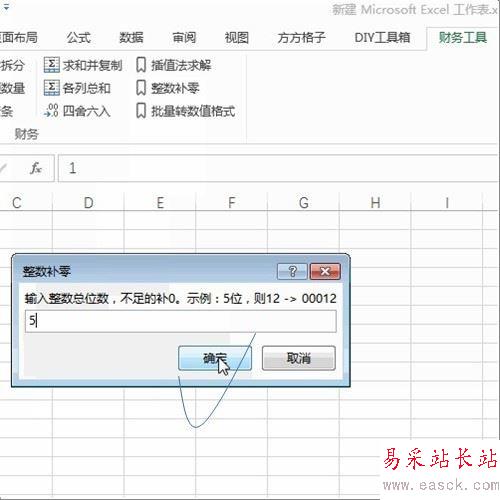The width and height of the screenshot is (500, 500).
Task: Select column H header
Action: pos(375,202)
